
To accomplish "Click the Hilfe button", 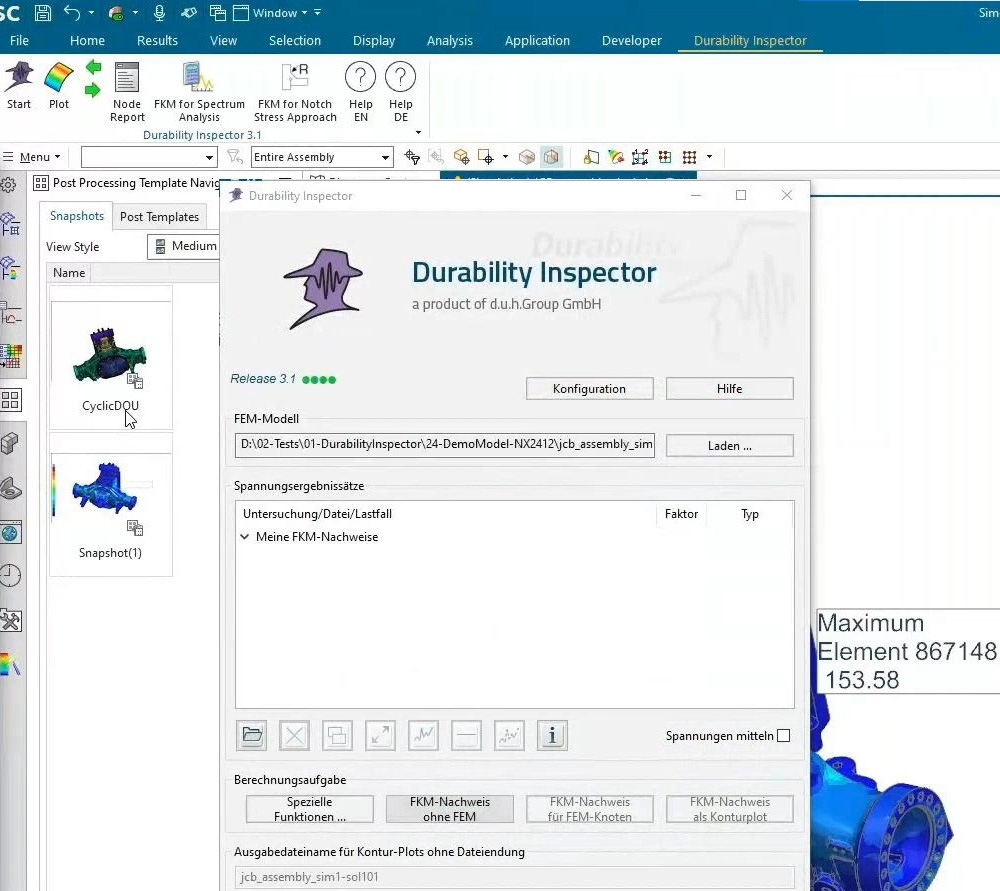I will pos(730,388).
